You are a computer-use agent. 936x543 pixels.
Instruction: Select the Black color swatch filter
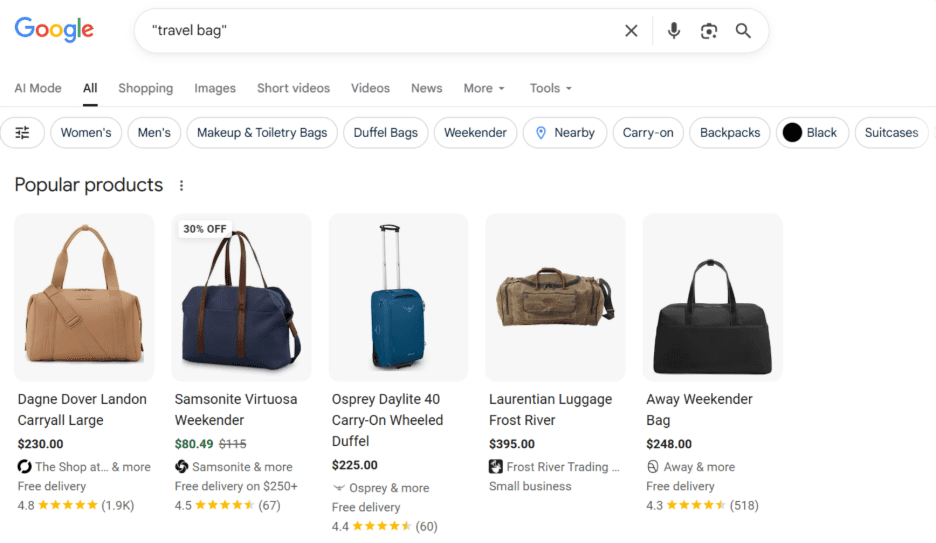tap(792, 132)
